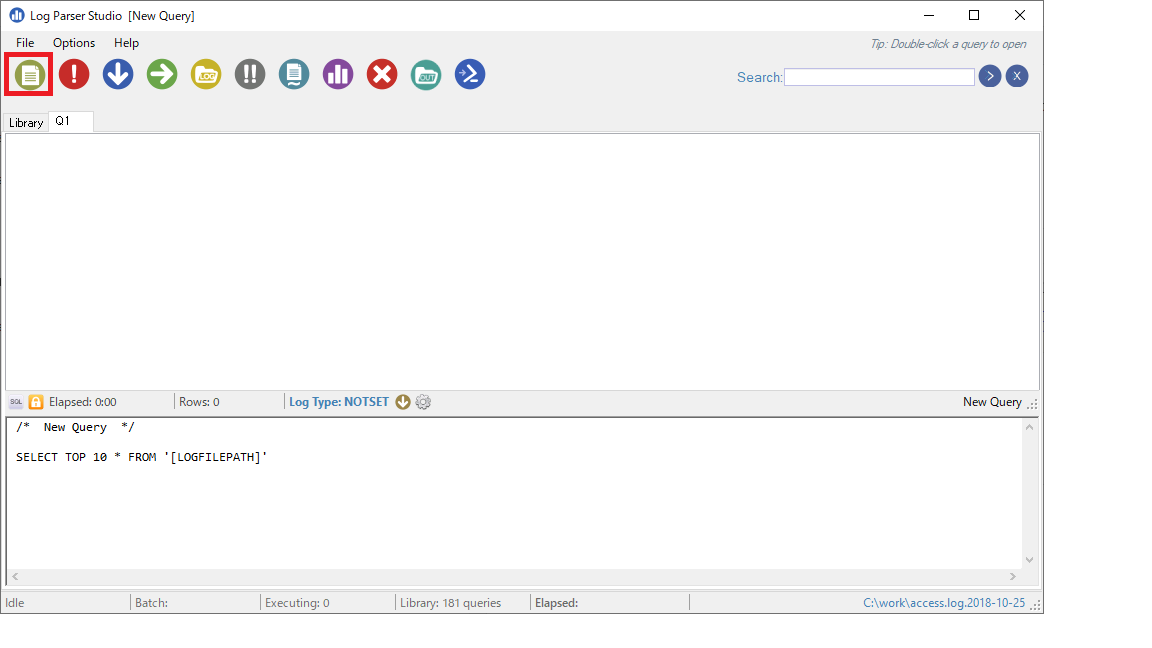
Task: Open the File menu
Action: click(25, 43)
